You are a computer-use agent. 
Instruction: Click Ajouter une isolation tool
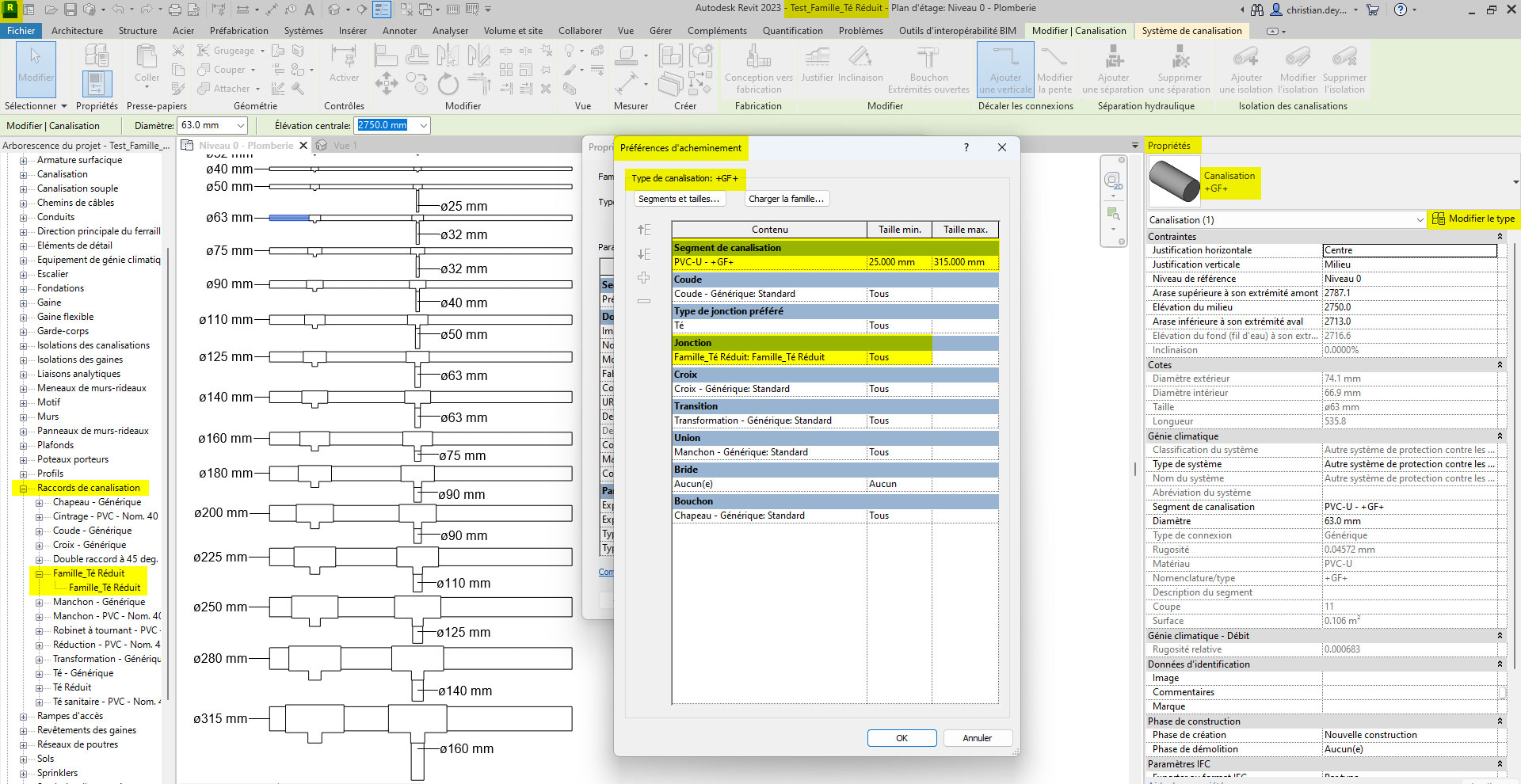pyautogui.click(x=1246, y=69)
